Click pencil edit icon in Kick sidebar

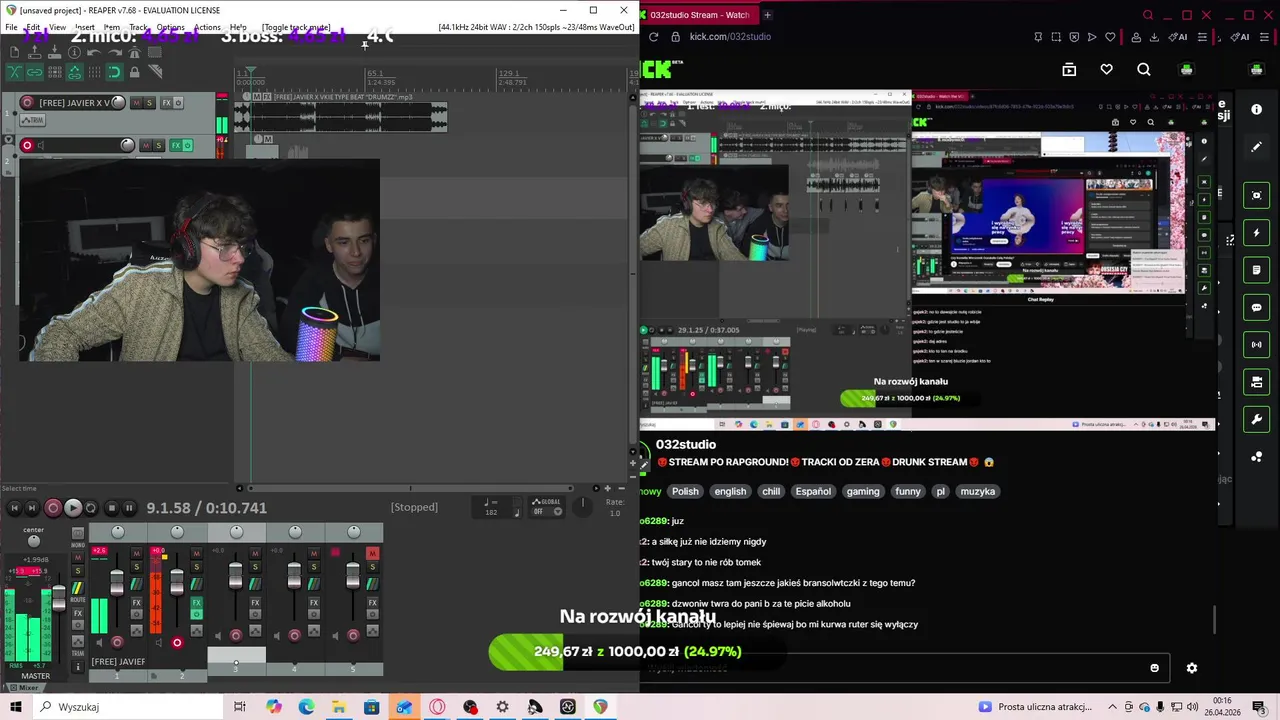coord(1257,147)
